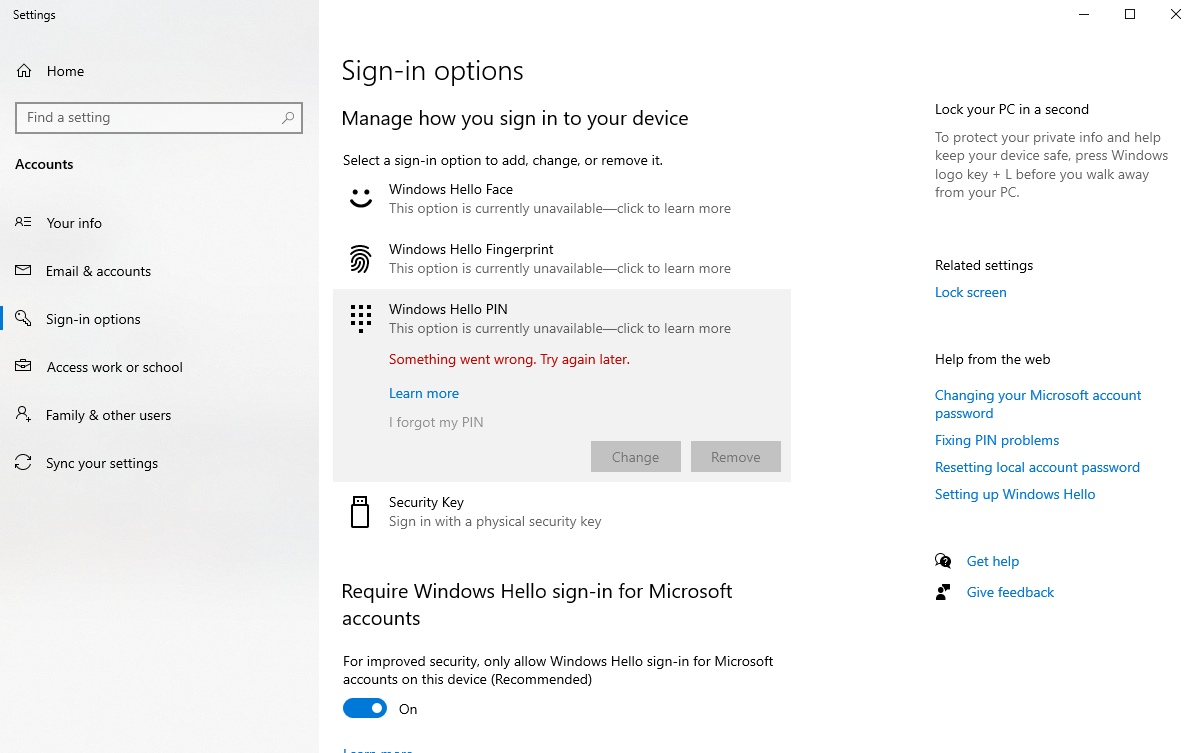Click the Get help link
This screenshot has height=753, width=1196.
pos(992,562)
